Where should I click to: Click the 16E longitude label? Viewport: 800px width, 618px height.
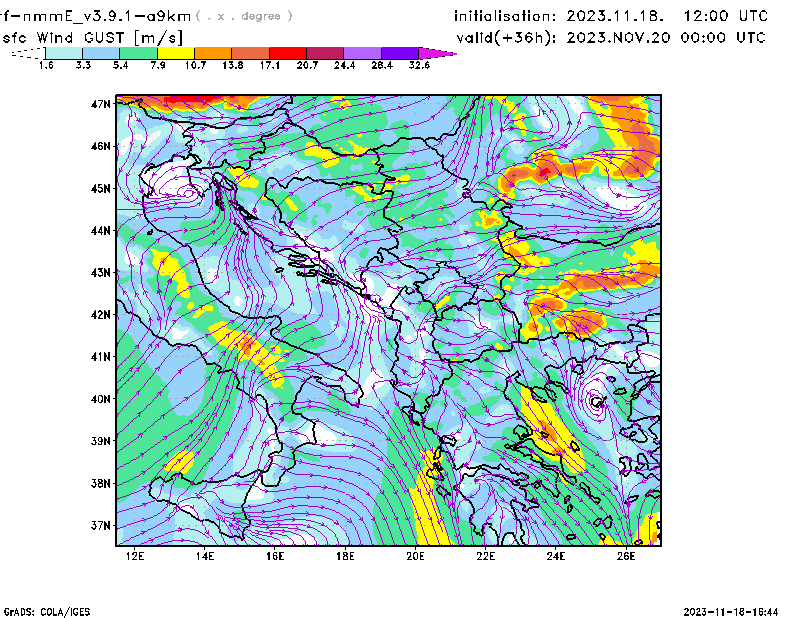[x=275, y=556]
